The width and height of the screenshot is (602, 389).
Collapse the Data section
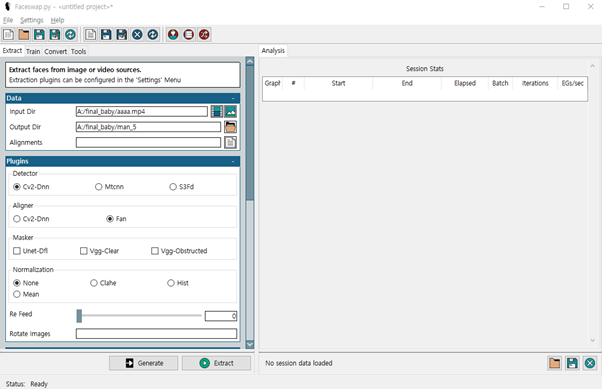click(233, 98)
